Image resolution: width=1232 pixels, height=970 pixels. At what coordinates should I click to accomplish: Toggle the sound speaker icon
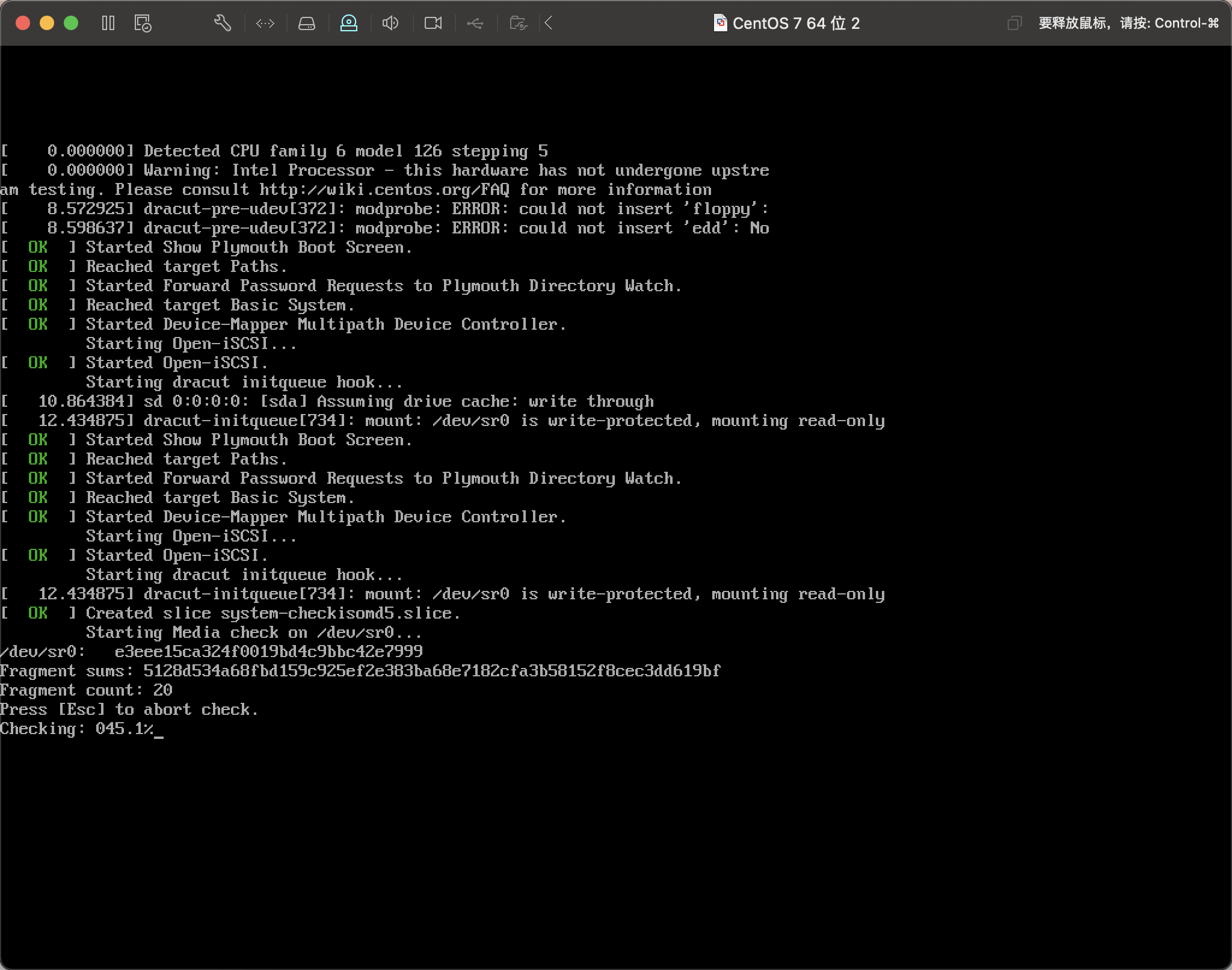pyautogui.click(x=390, y=23)
